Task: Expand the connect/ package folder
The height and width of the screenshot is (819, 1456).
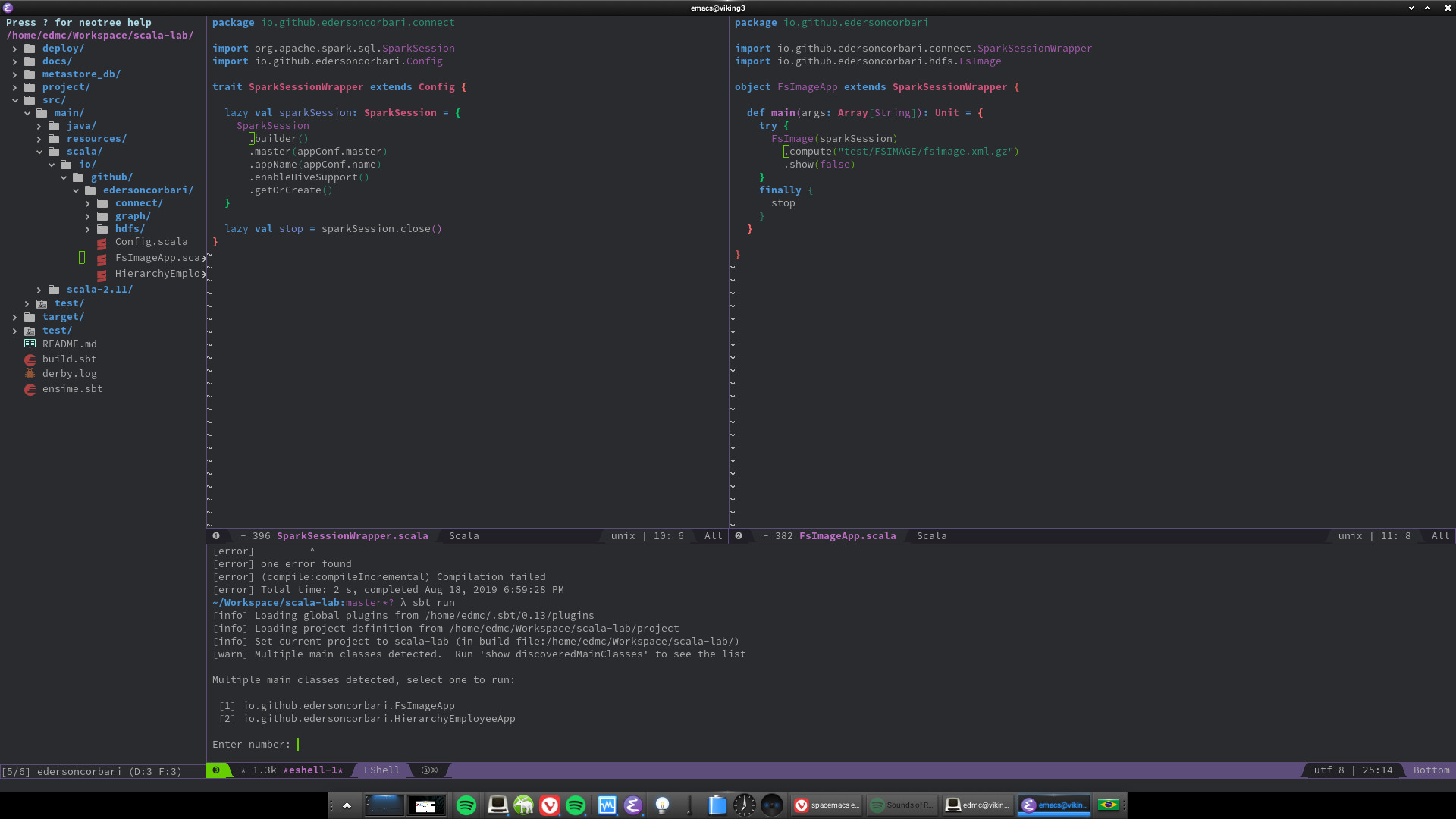Action: (88, 203)
